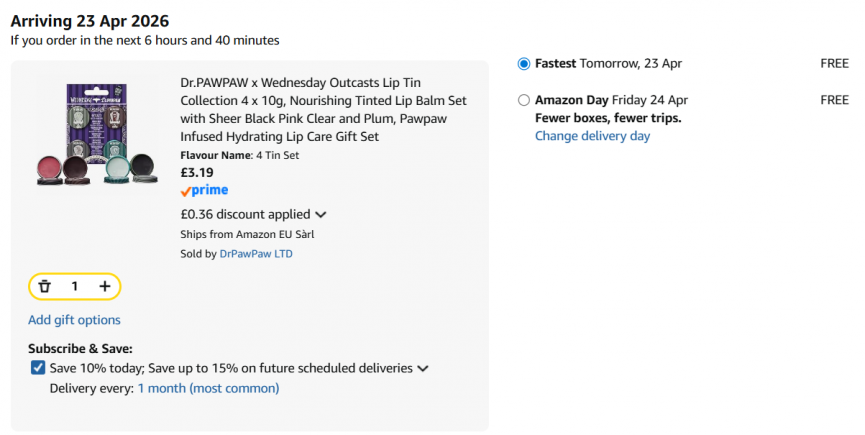Choose Amazon Day Friday 24 Apr delivery
This screenshot has height=435, width=865.
click(524, 100)
